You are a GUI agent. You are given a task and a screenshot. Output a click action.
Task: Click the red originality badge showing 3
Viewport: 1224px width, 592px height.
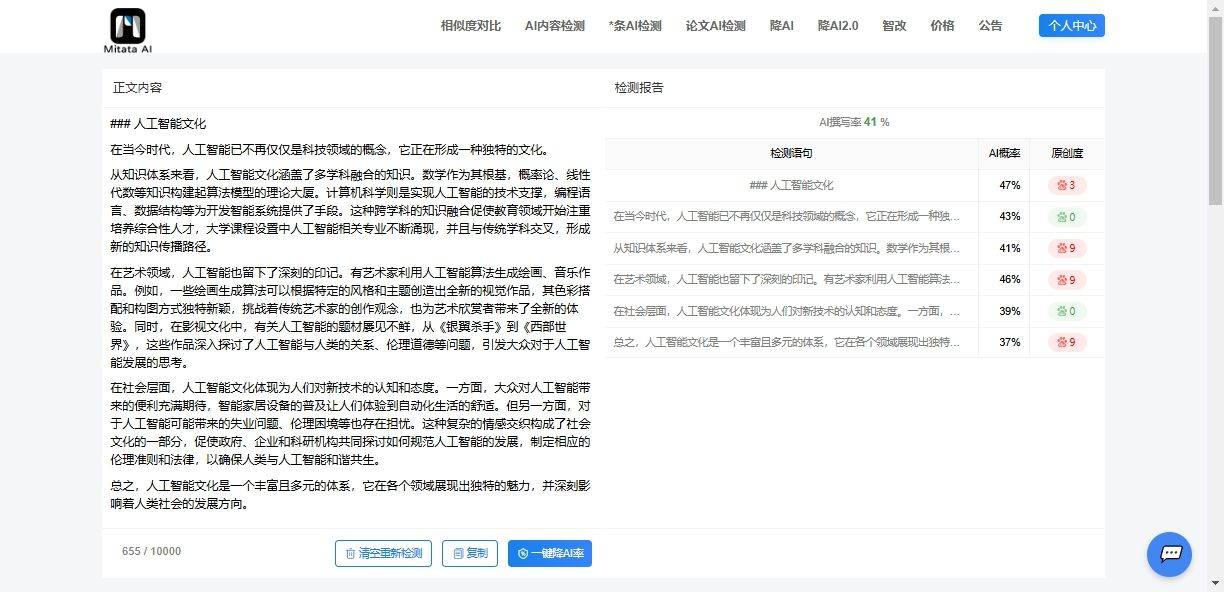point(1066,185)
